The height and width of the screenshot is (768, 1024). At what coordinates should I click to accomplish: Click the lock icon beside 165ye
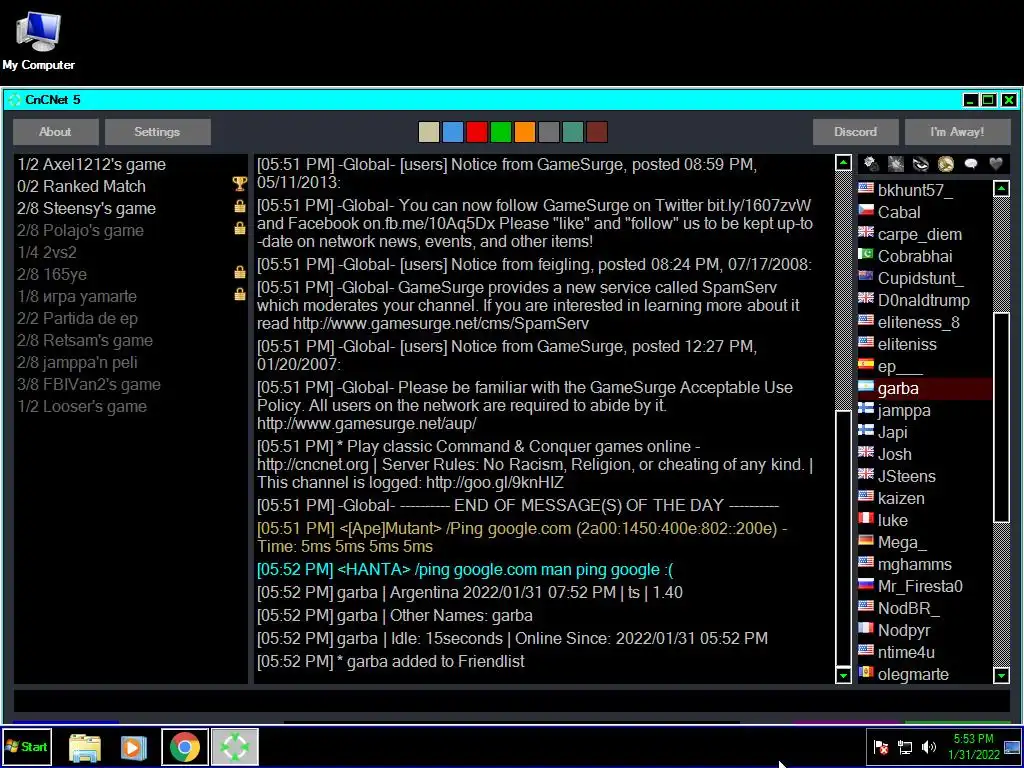coord(240,272)
